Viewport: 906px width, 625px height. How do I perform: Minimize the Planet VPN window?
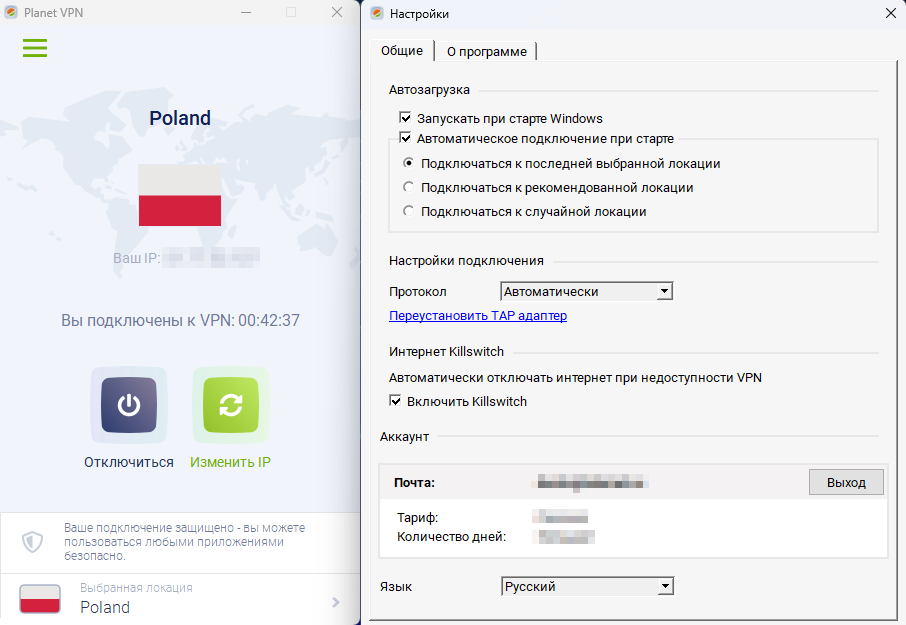(x=246, y=12)
